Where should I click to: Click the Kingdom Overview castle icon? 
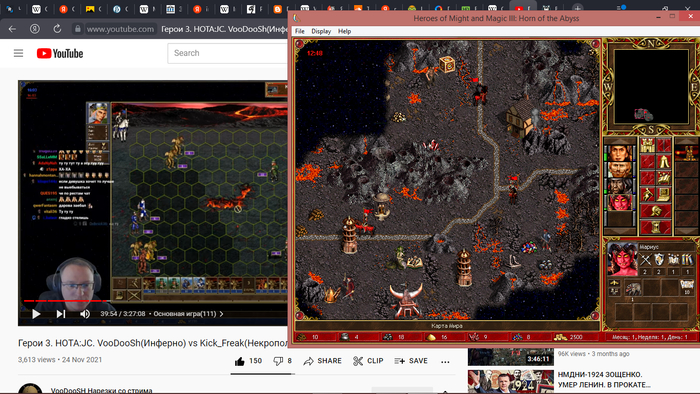click(x=647, y=145)
